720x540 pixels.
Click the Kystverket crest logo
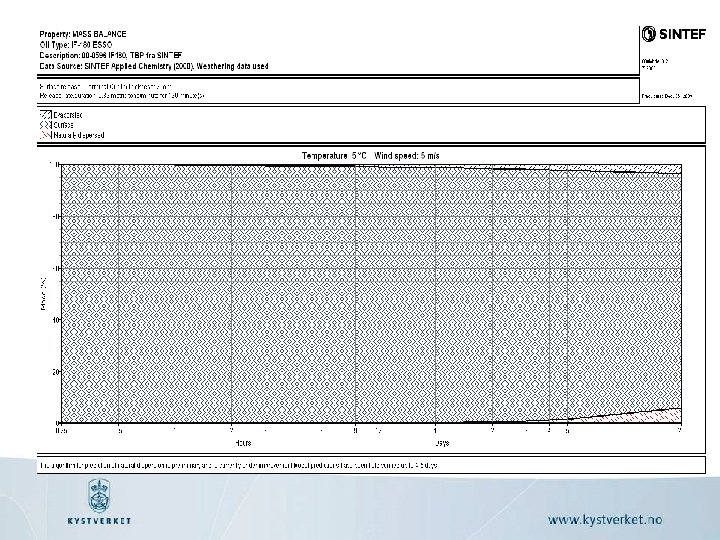(x=98, y=495)
